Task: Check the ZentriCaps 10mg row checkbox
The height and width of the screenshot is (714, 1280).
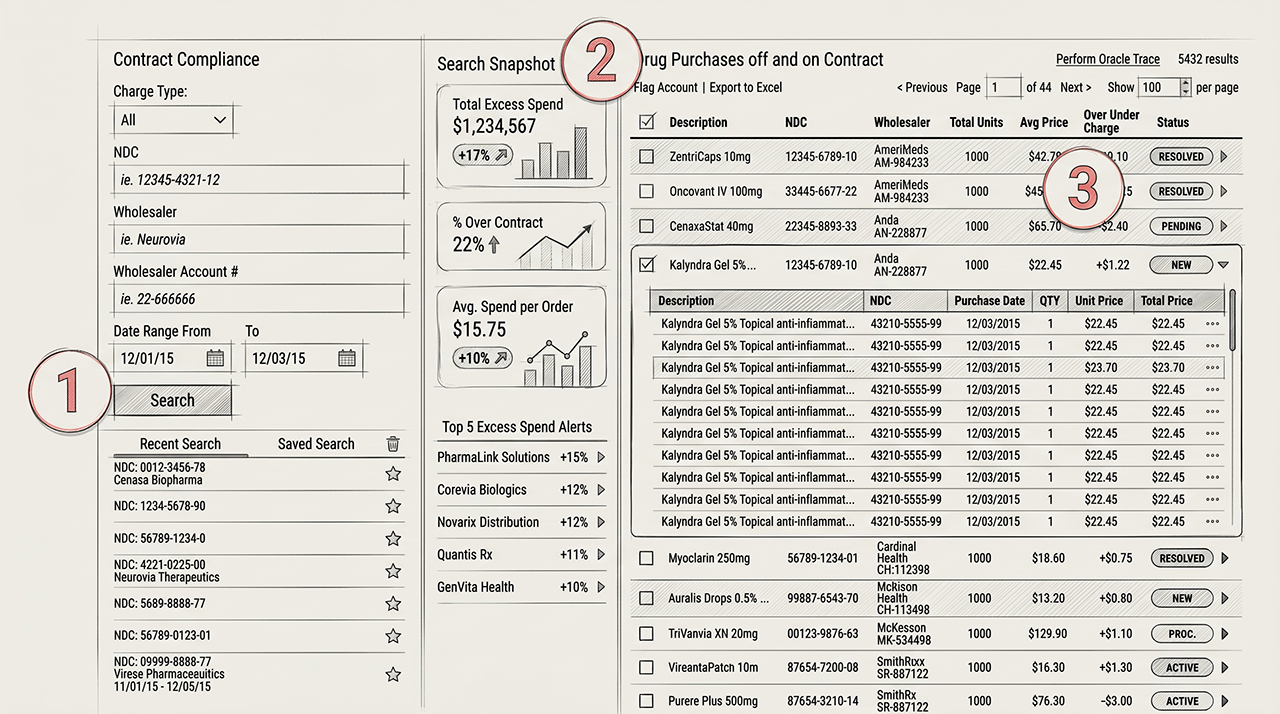Action: tap(646, 157)
